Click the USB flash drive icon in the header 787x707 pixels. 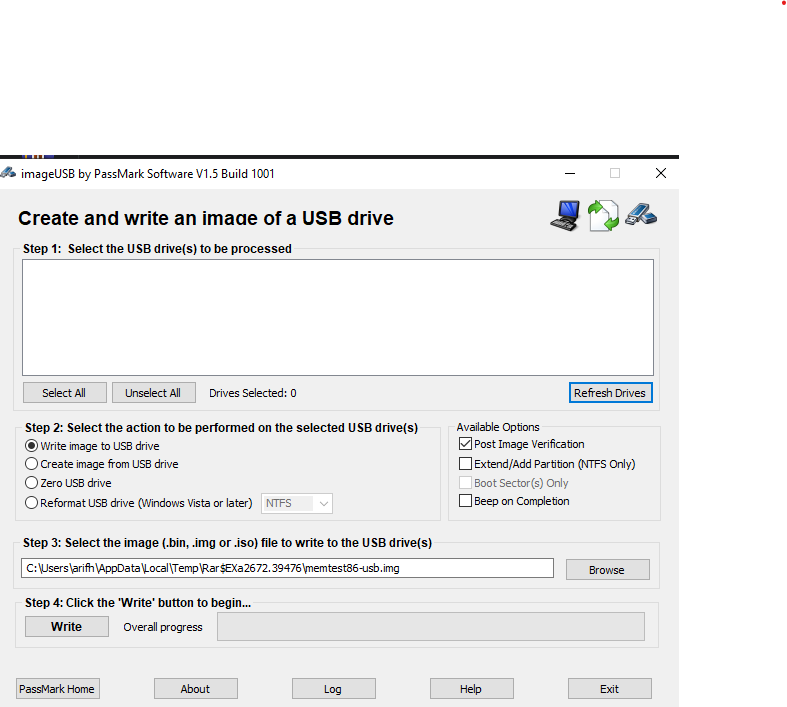(641, 215)
